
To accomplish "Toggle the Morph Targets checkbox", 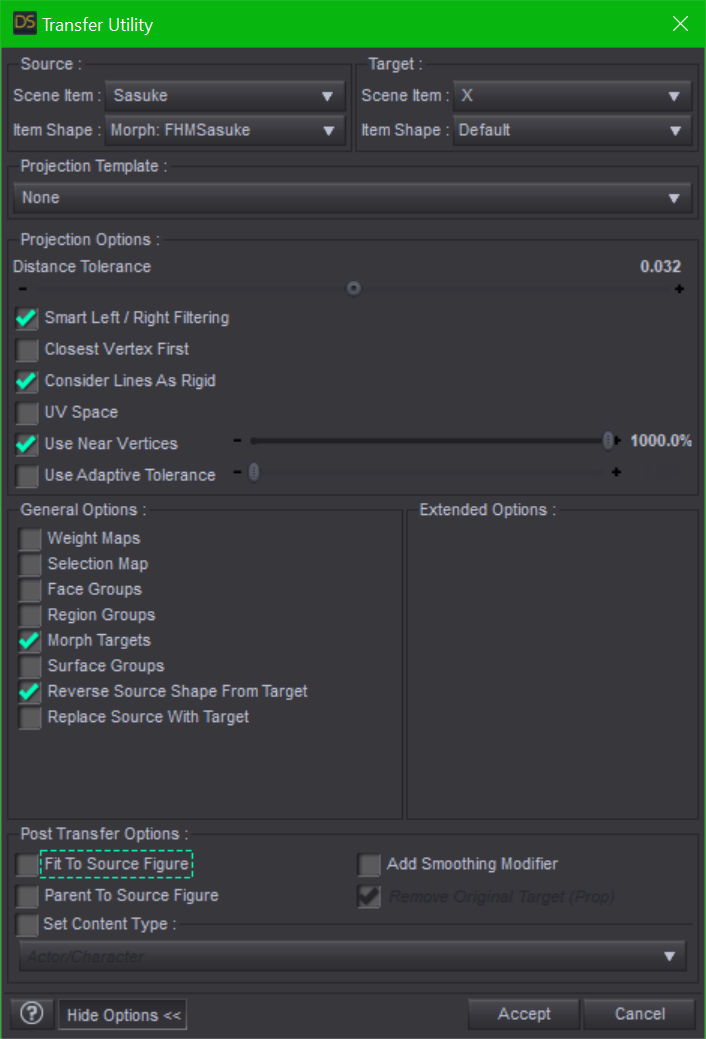I will (x=30, y=641).
